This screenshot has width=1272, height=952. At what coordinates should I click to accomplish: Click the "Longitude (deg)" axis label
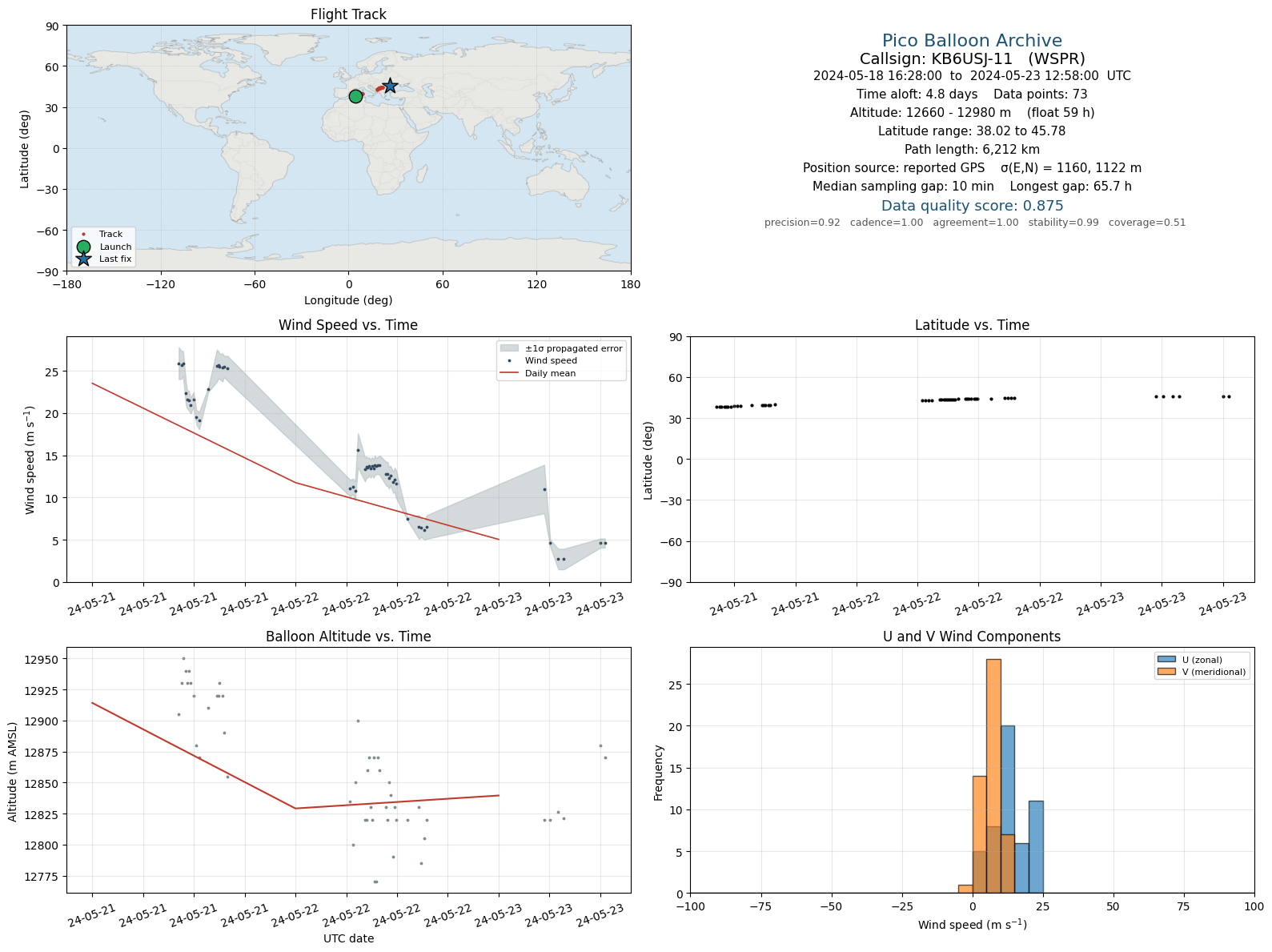pyautogui.click(x=348, y=300)
